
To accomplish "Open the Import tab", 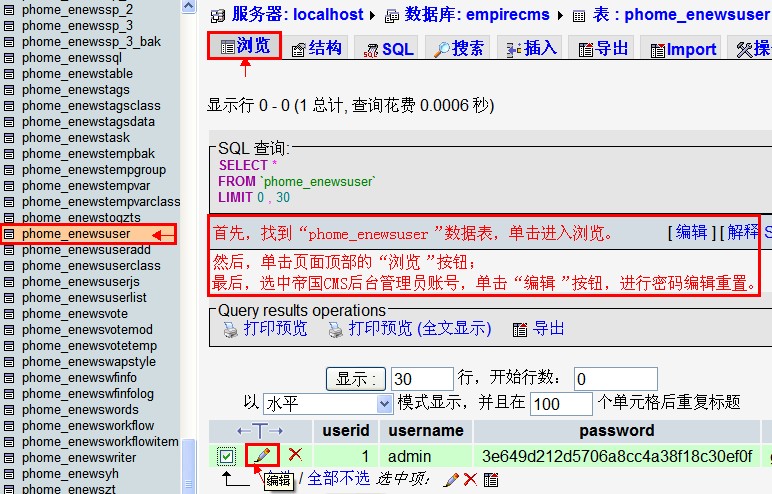I will (682, 49).
